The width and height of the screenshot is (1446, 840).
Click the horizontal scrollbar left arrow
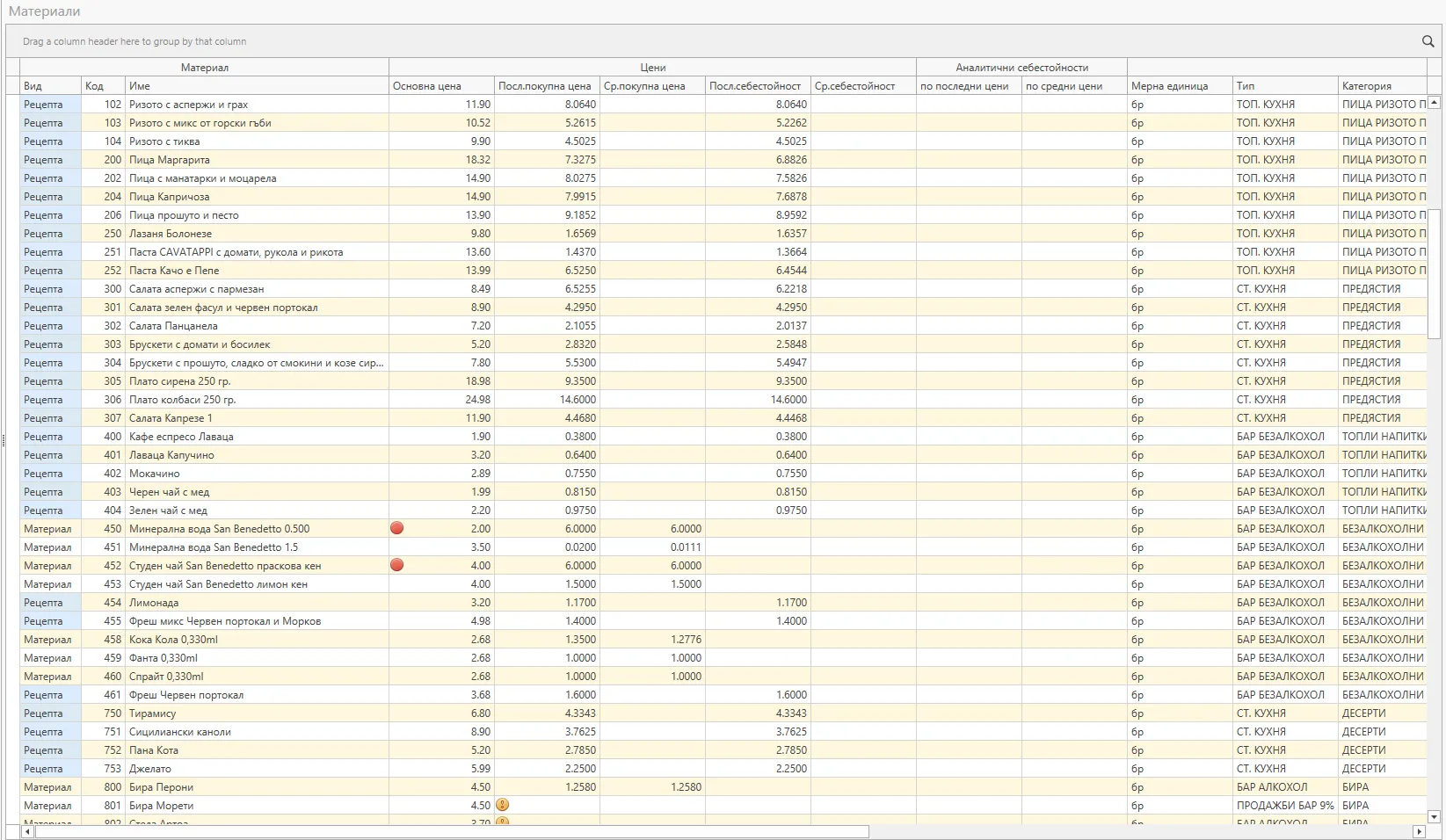click(27, 831)
